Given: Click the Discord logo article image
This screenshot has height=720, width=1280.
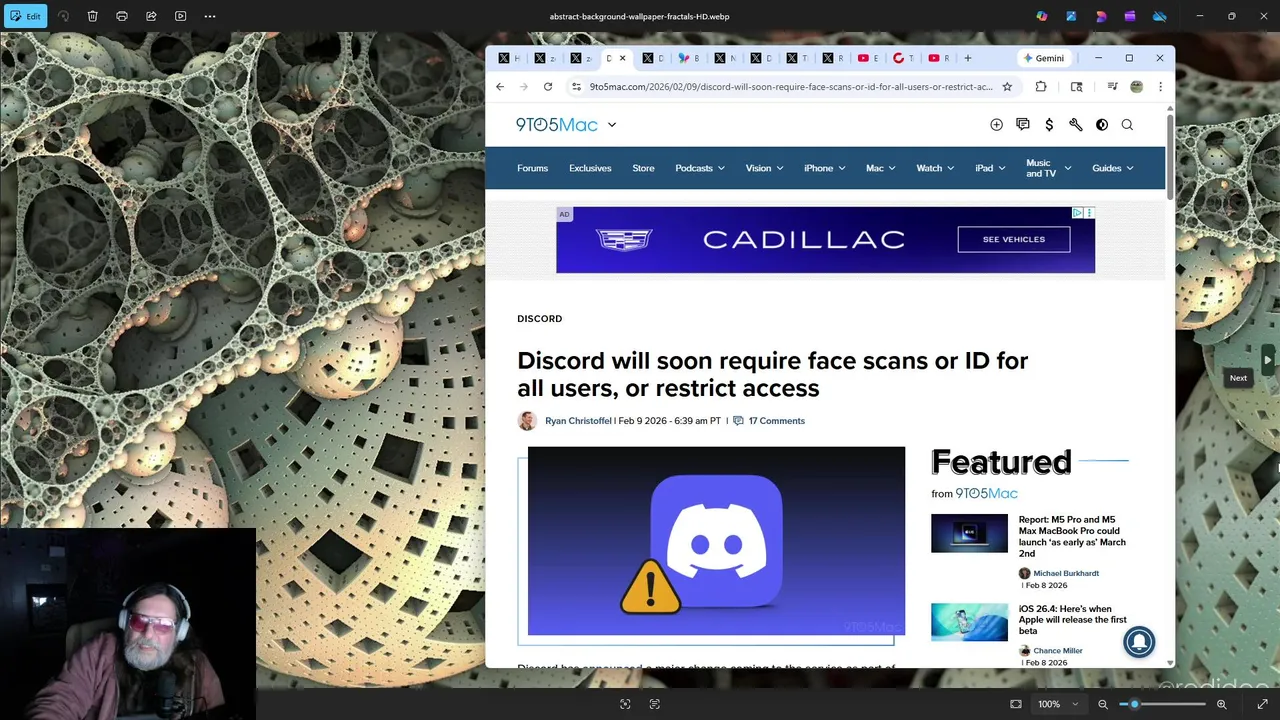Looking at the screenshot, I should tap(716, 541).
